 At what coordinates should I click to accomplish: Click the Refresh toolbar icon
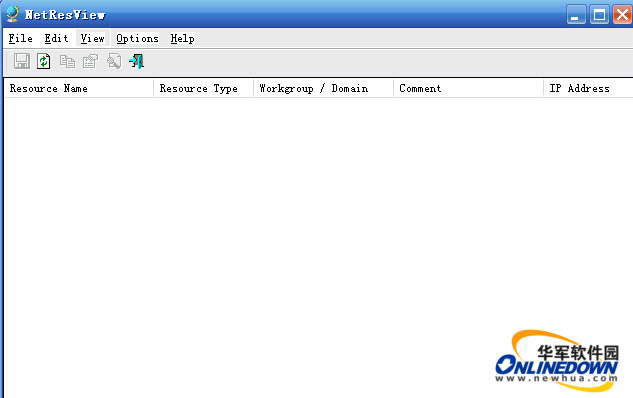coord(44,61)
